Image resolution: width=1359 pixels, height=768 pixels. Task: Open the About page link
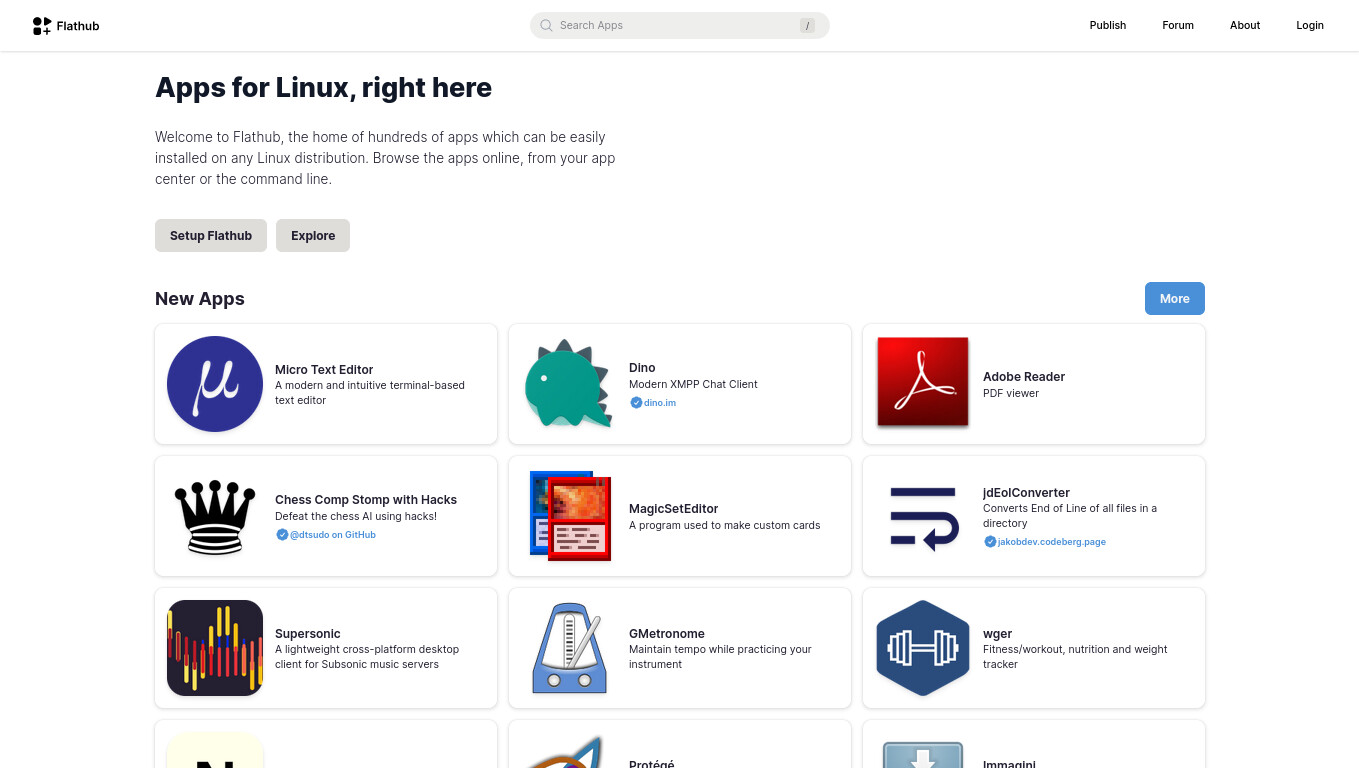[1244, 26]
